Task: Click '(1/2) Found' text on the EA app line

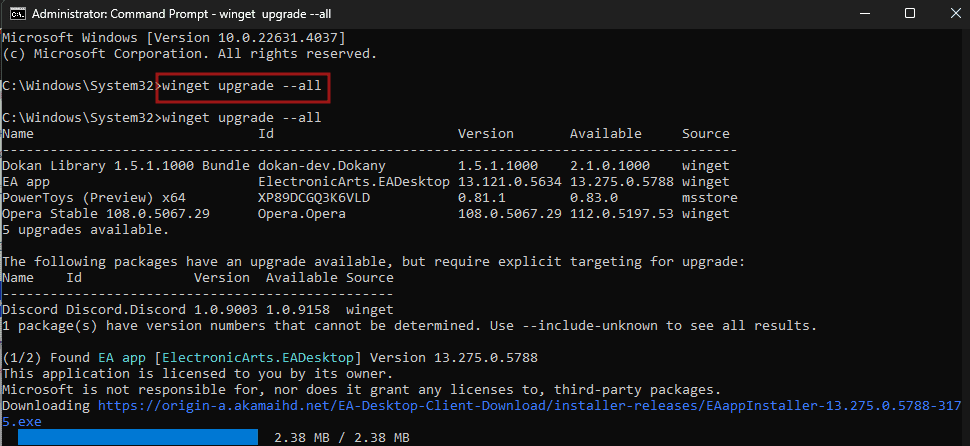Action: point(46,358)
